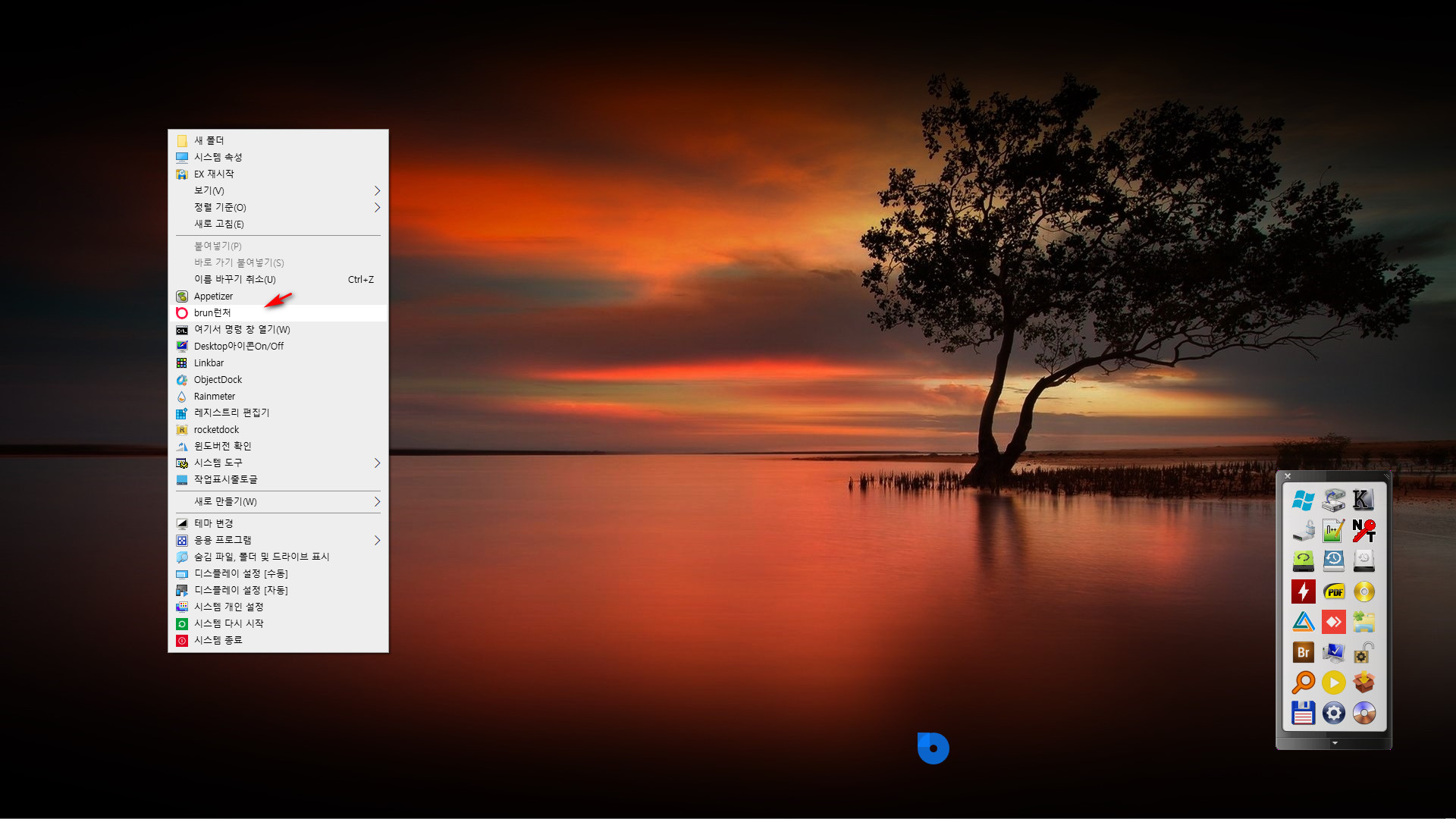Open the gray drive clock icon

1363,561
